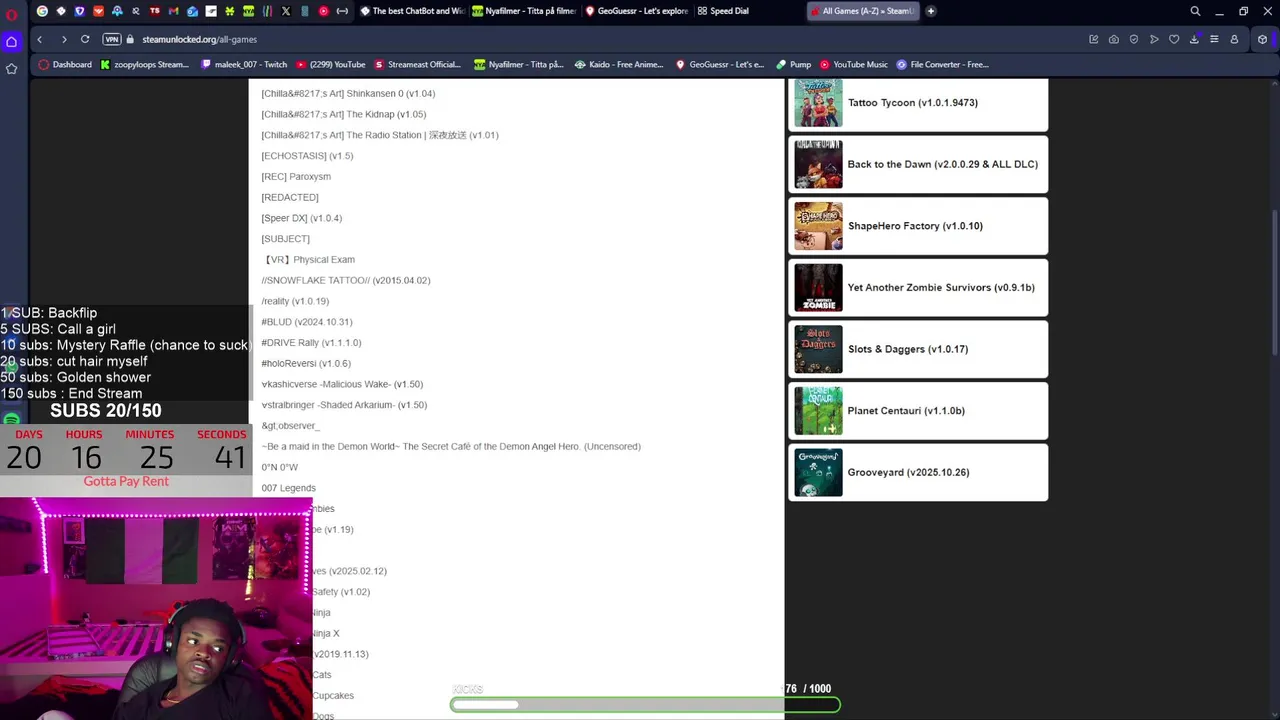Open the extensions cube icon

click(x=1263, y=39)
